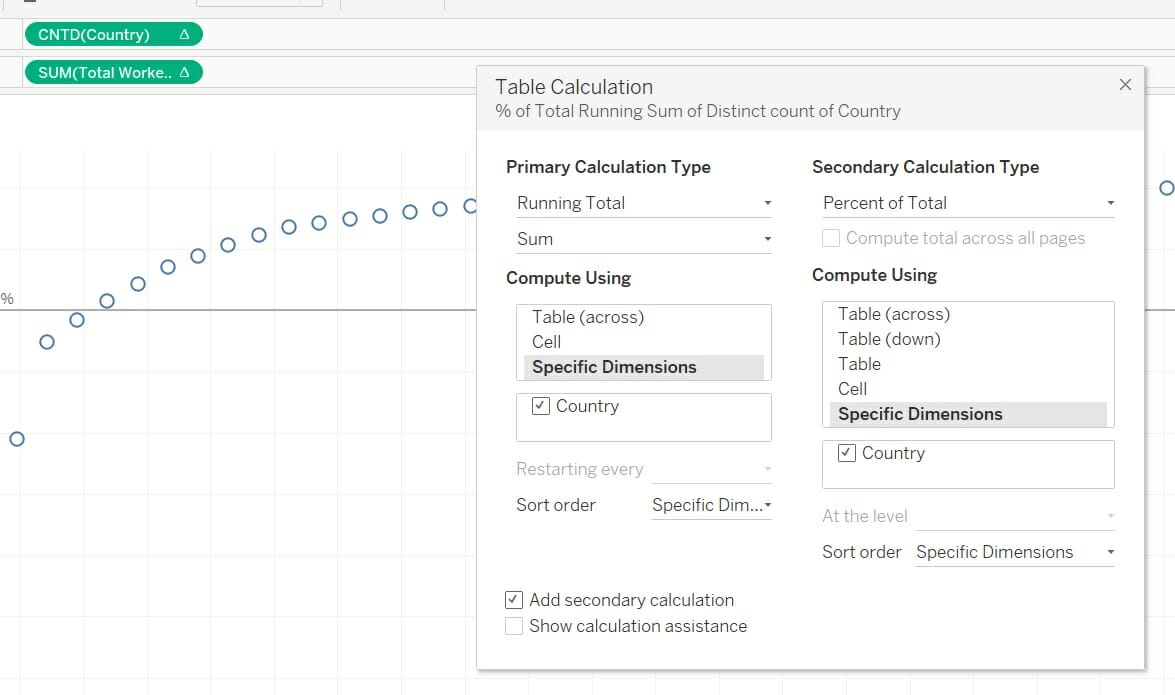
Task: Select Table in secondary Compute Using list
Action: [x=859, y=364]
